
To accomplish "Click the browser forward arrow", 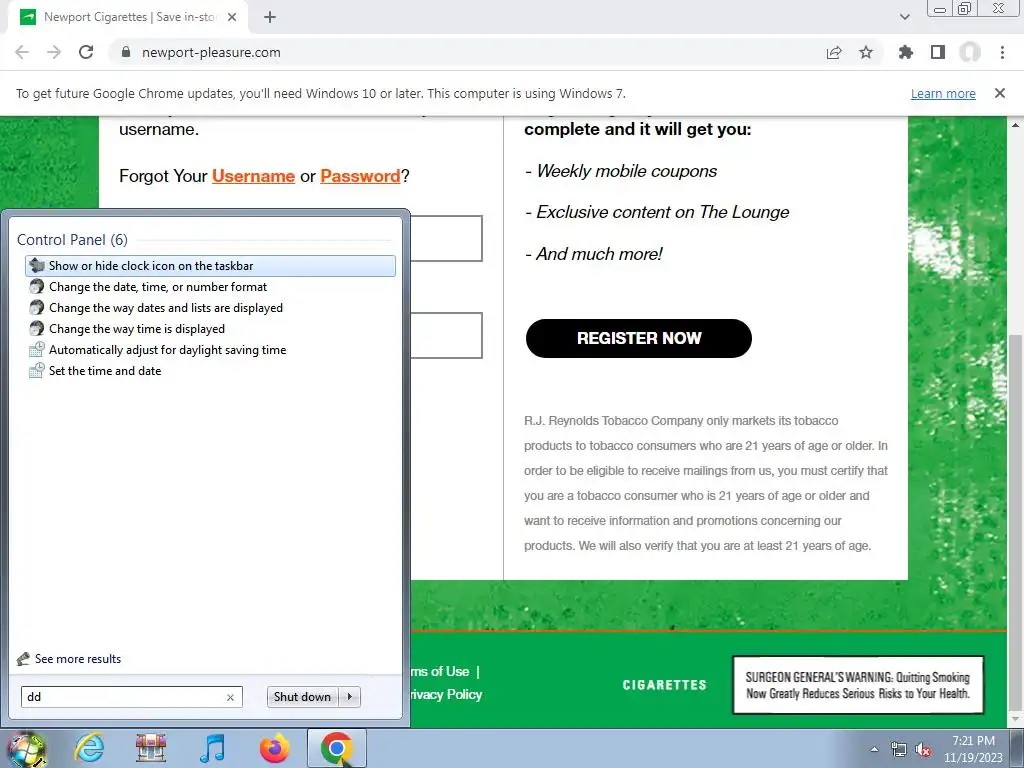I will click(x=54, y=52).
